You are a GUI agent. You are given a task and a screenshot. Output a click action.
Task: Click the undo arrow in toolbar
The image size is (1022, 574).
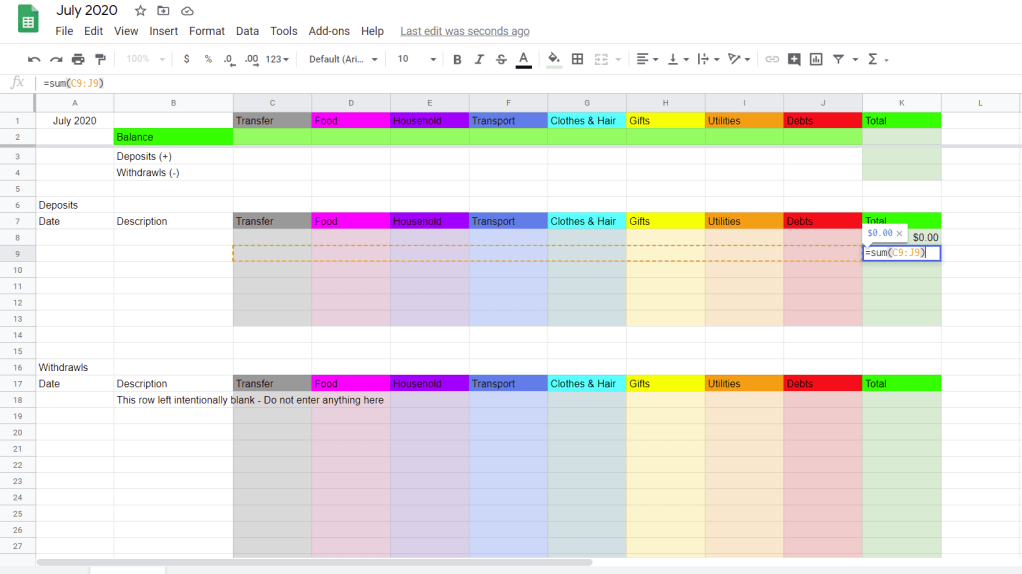pyautogui.click(x=34, y=60)
